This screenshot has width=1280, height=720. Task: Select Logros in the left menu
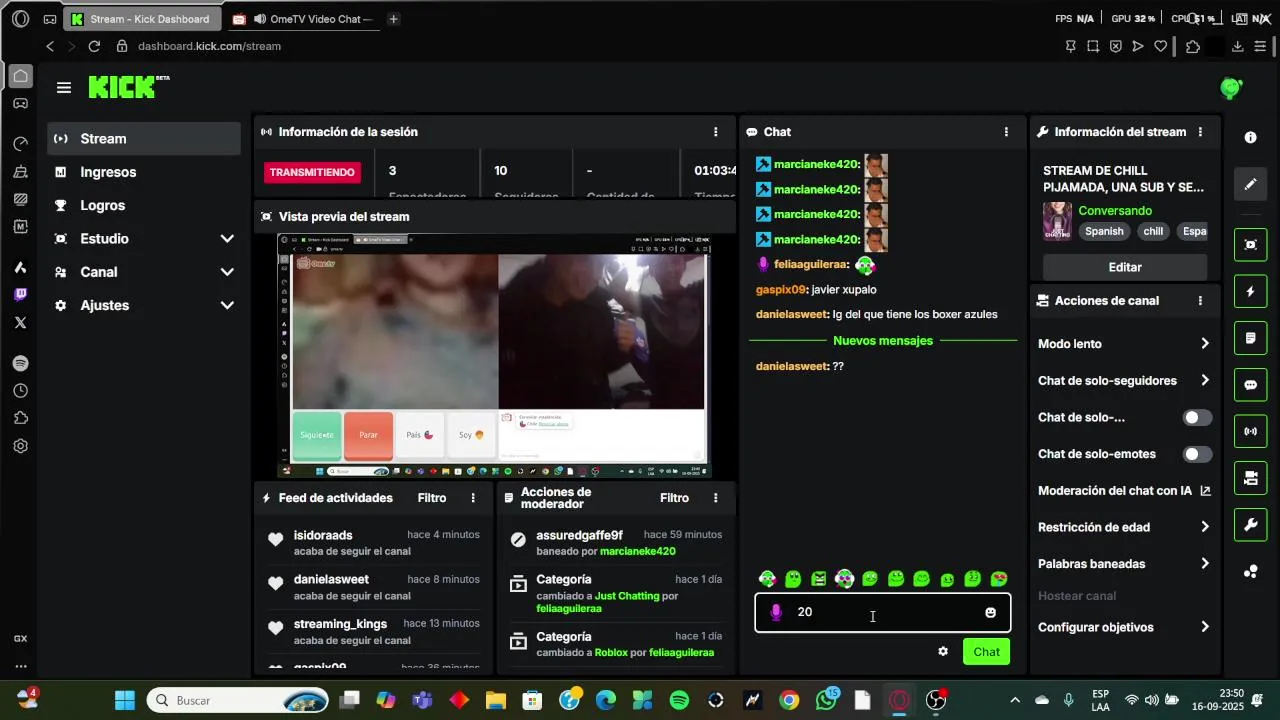[x=144, y=205]
